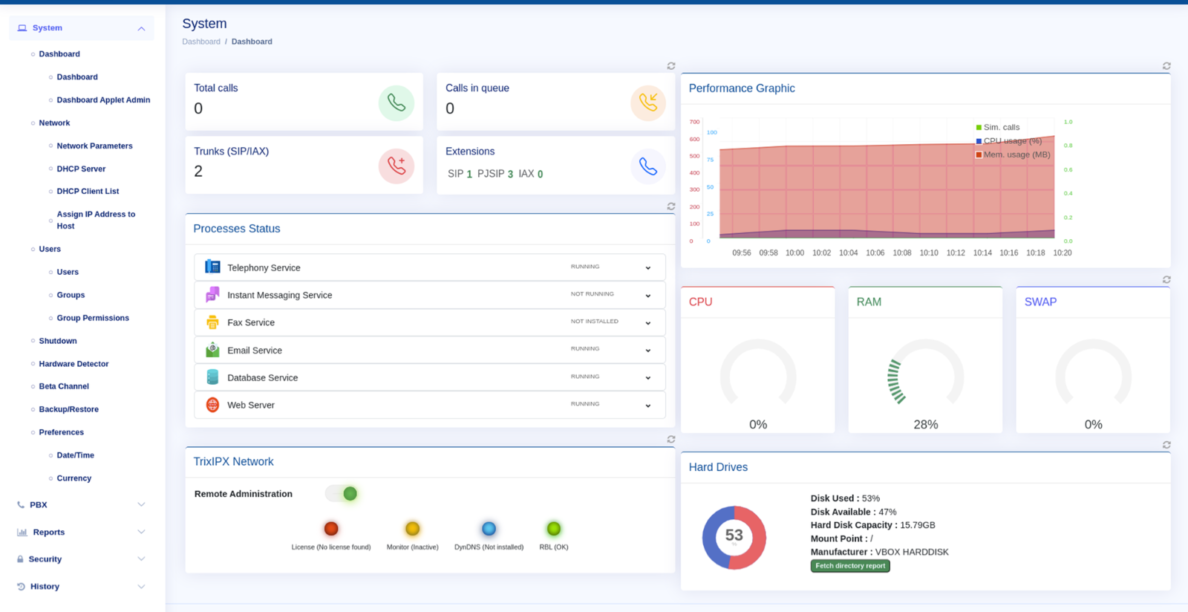Click the hard drive usage donut chart
Image resolution: width=1188 pixels, height=612 pixels.
(x=734, y=537)
